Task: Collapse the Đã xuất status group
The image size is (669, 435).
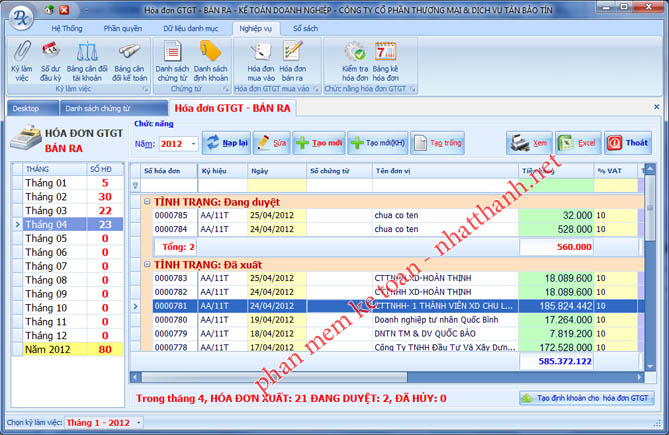Action: click(147, 264)
